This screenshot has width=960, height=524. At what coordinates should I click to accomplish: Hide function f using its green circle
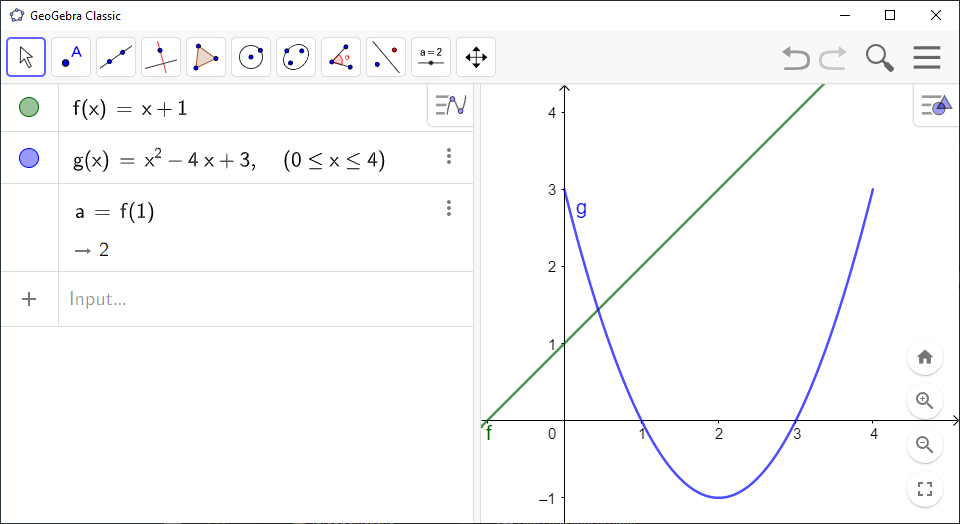pyautogui.click(x=29, y=107)
